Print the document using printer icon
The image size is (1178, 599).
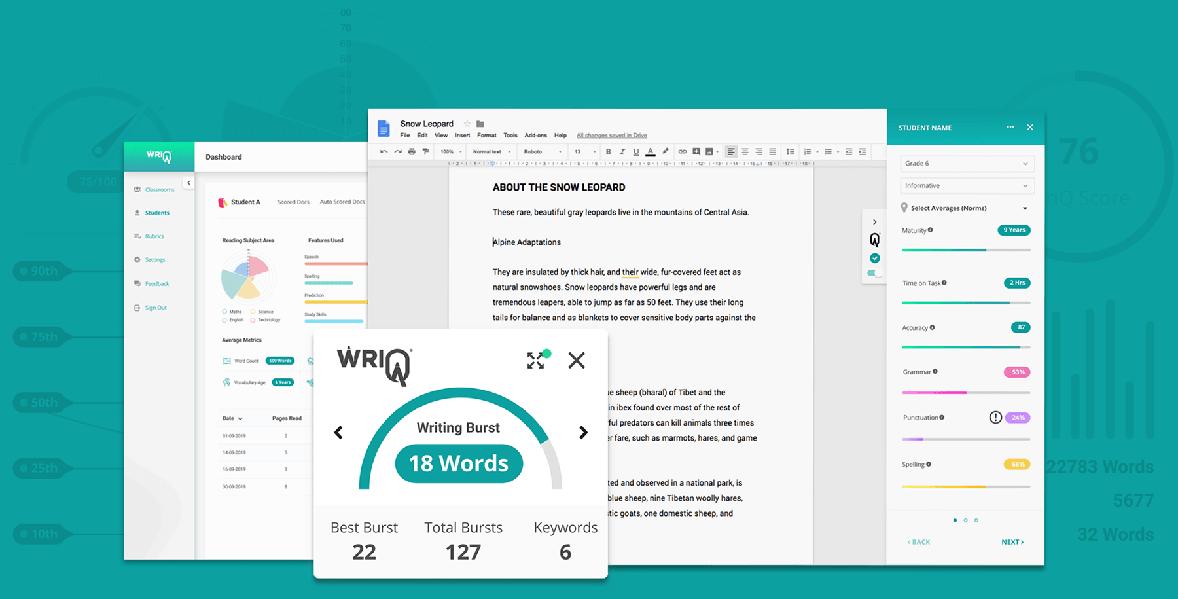click(412, 151)
